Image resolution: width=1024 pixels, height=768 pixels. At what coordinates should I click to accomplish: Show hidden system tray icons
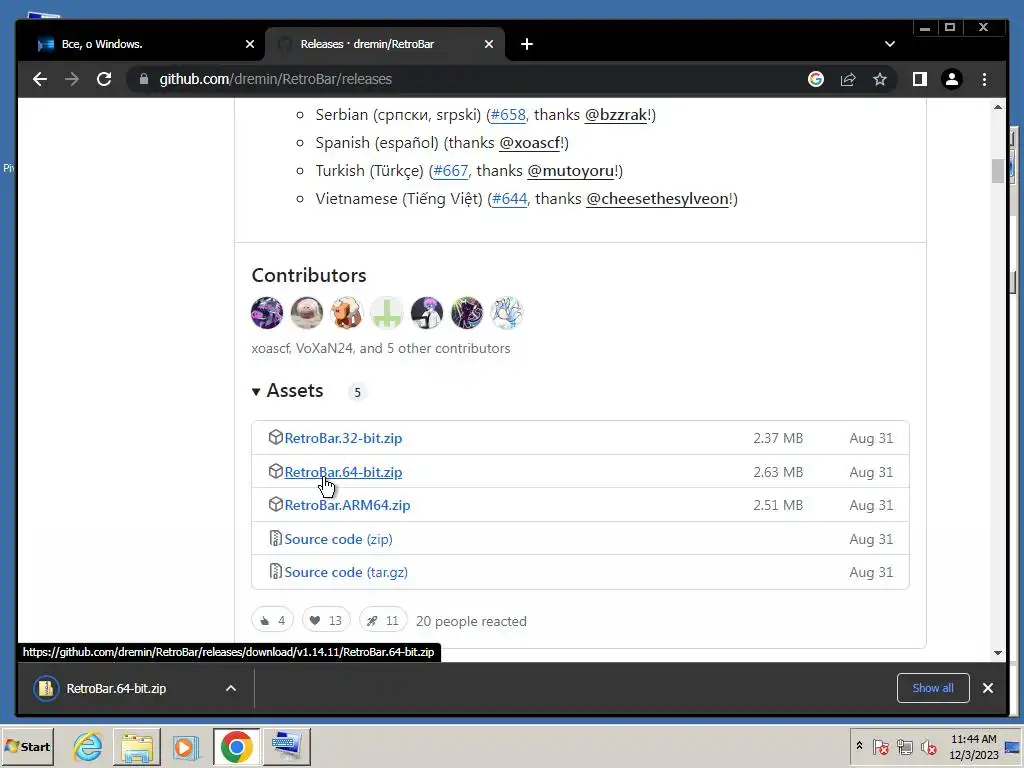(859, 746)
